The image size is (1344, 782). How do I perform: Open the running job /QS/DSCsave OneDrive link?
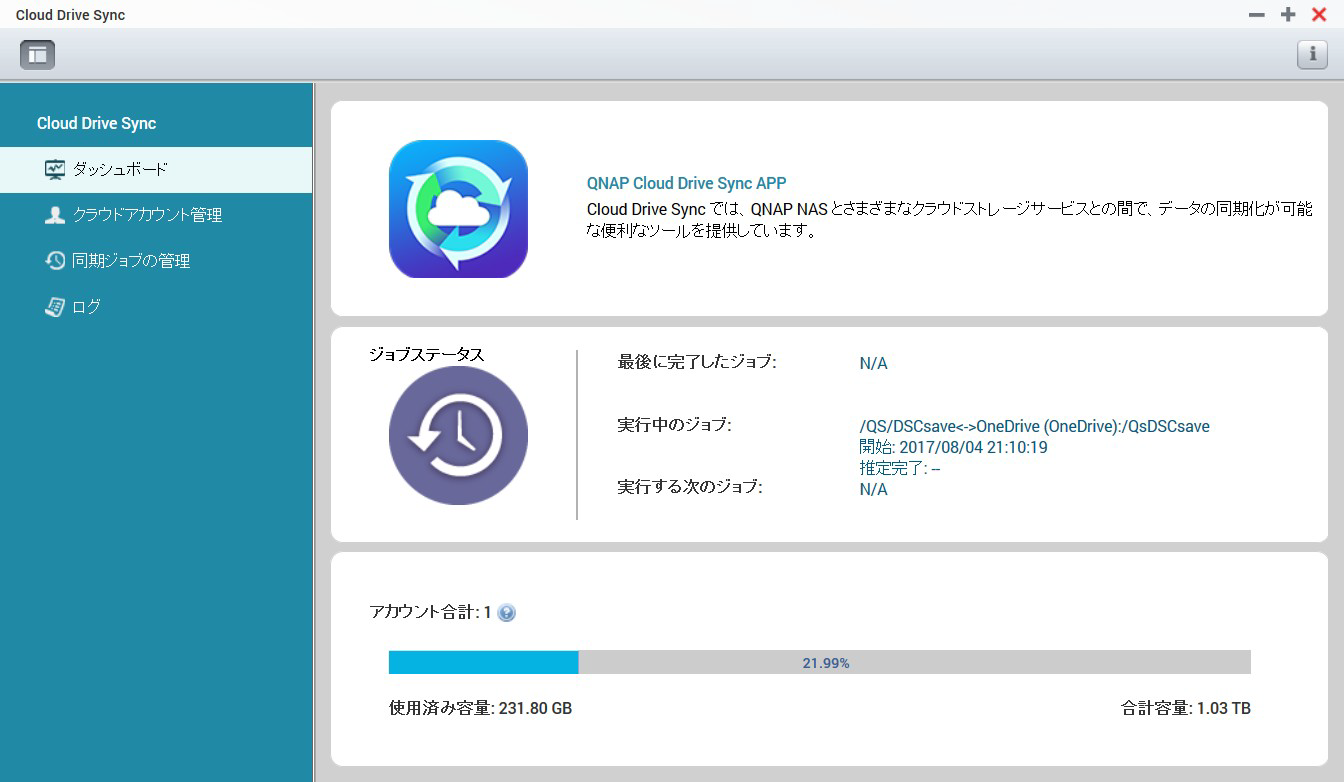point(1035,426)
